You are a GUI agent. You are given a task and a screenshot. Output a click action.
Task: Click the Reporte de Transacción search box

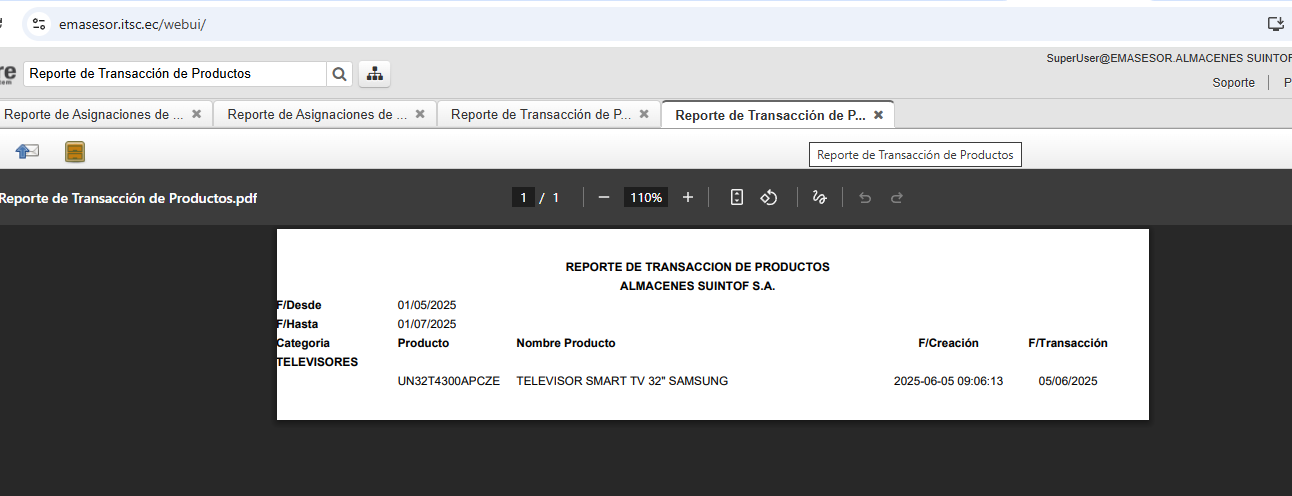175,74
